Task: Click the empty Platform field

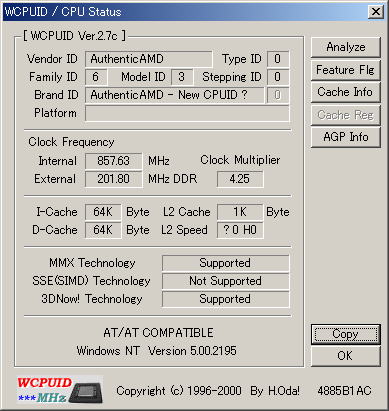Action: [187, 113]
